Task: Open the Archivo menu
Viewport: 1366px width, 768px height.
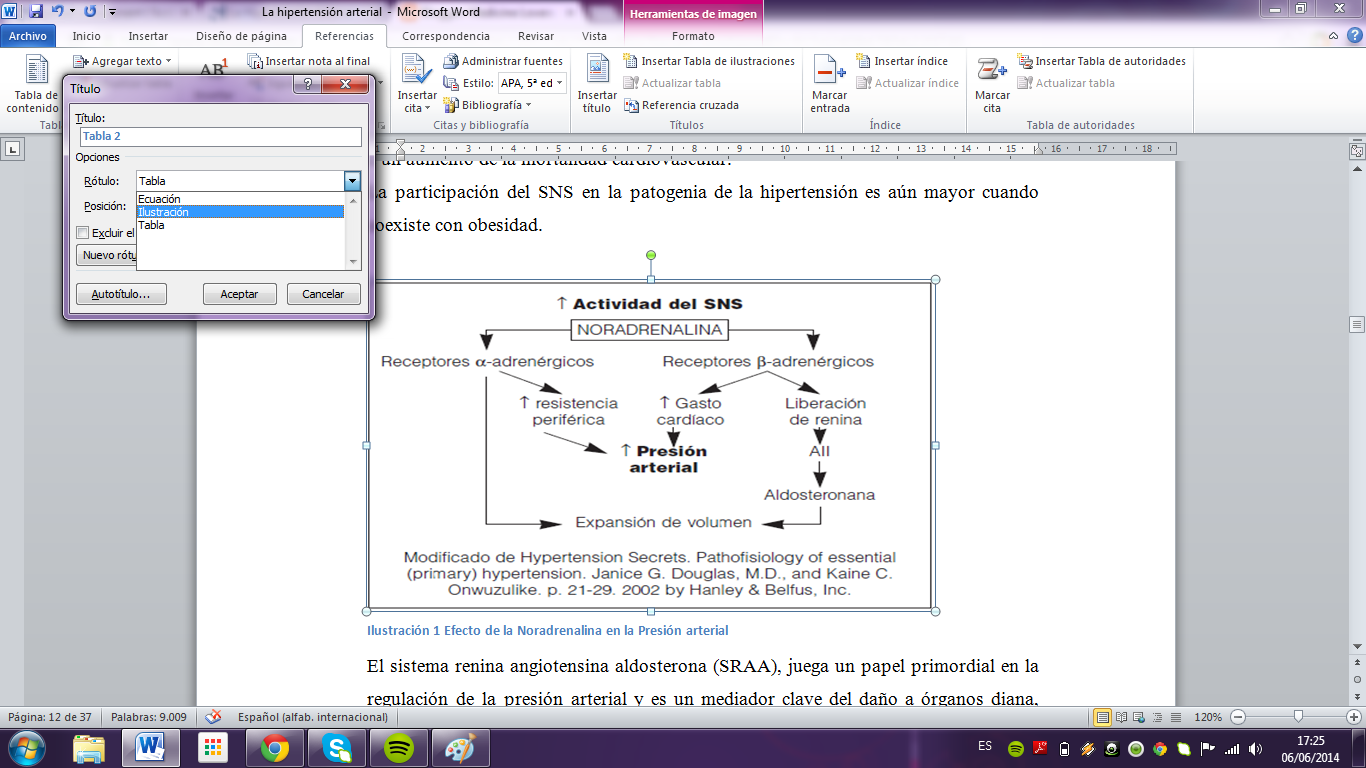Action: coord(28,34)
